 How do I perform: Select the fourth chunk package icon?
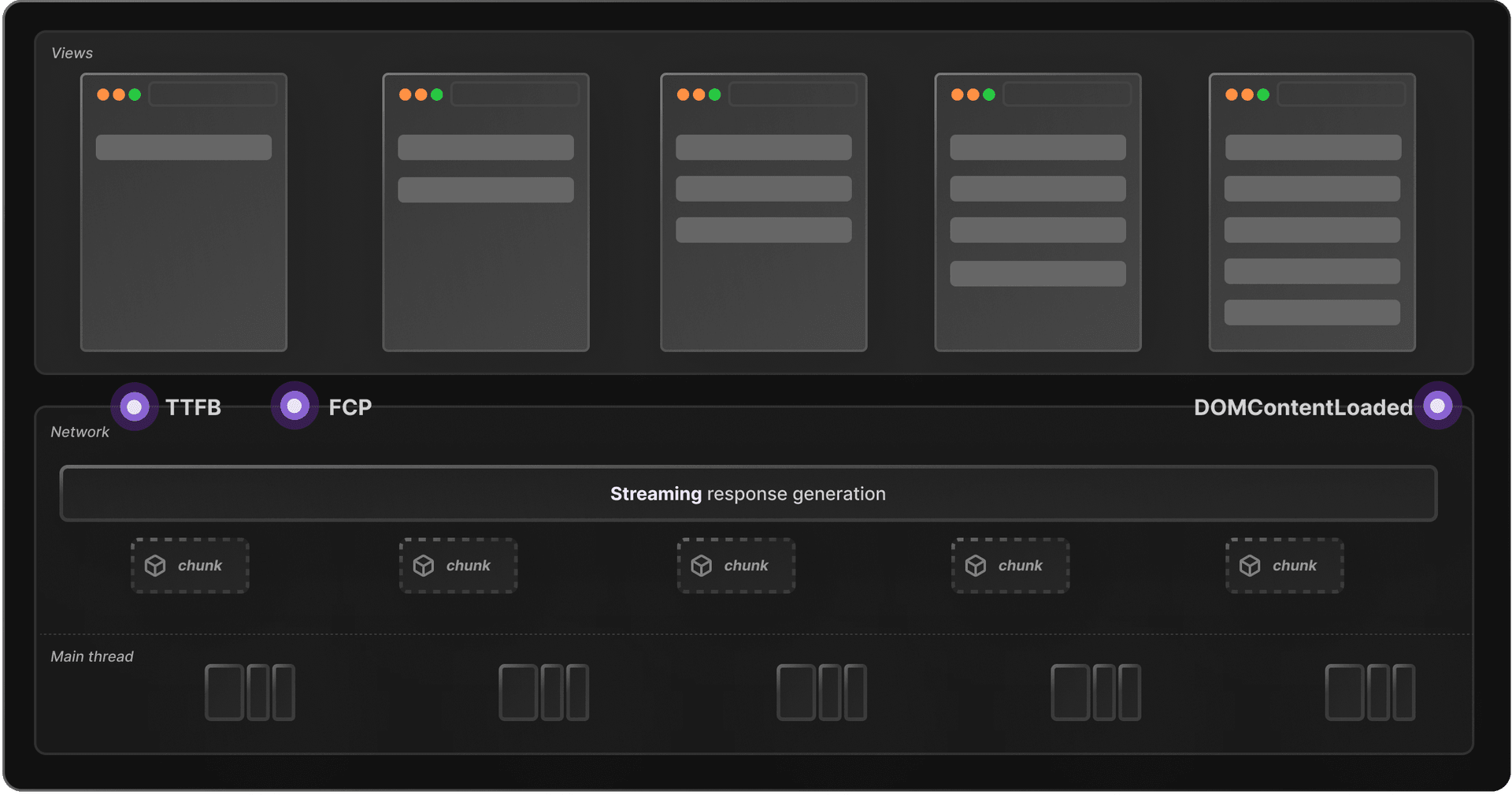point(976,565)
